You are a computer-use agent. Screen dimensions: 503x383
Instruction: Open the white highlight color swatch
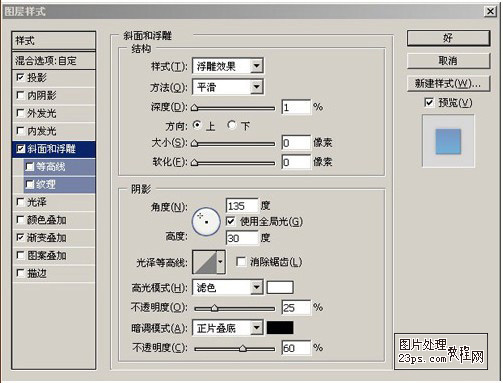coord(280,287)
